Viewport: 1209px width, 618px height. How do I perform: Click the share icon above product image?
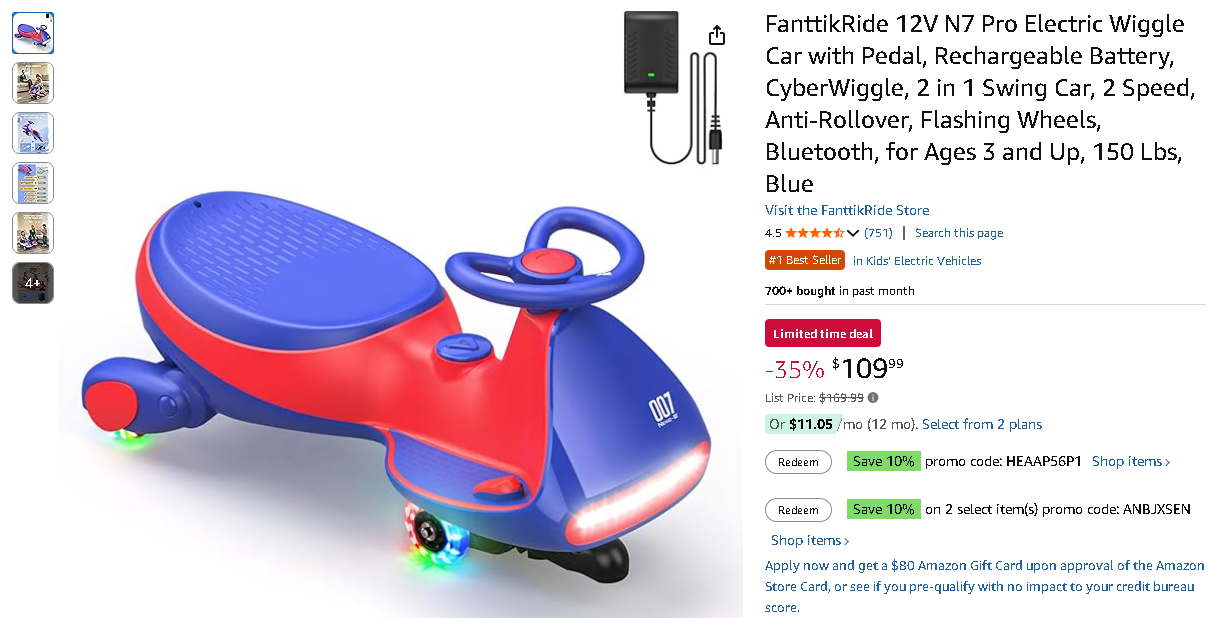716,36
